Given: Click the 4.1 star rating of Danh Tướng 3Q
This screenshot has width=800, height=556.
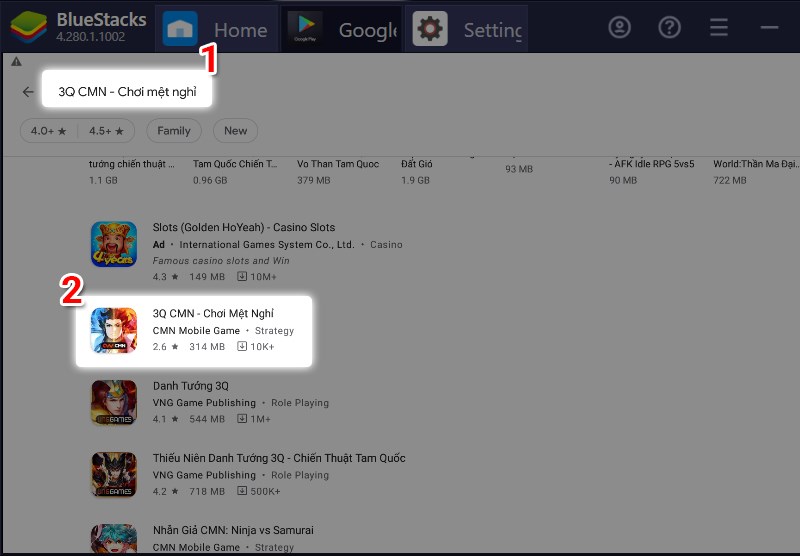Looking at the screenshot, I should coord(165,419).
